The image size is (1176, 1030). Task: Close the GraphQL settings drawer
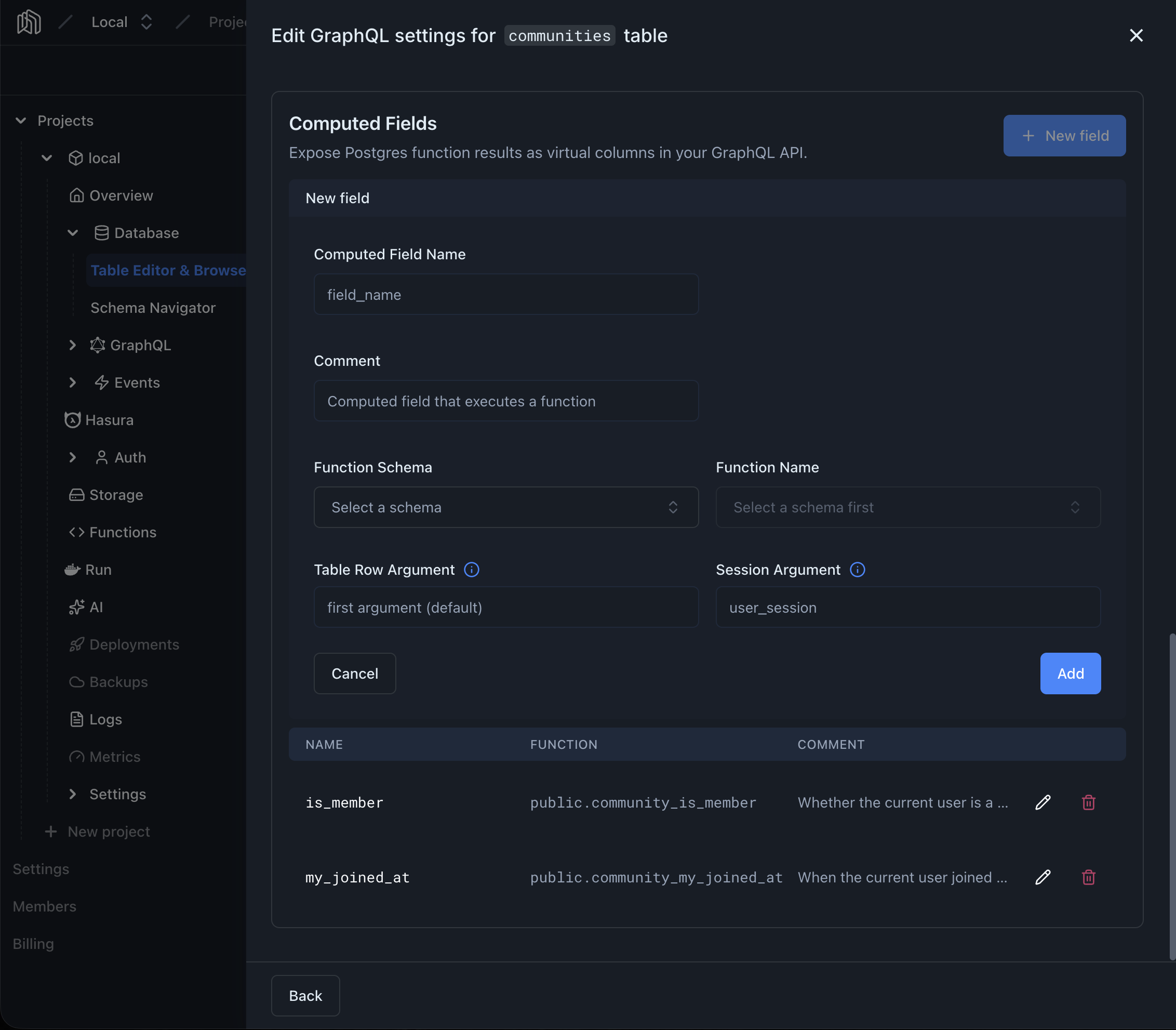(x=1136, y=36)
